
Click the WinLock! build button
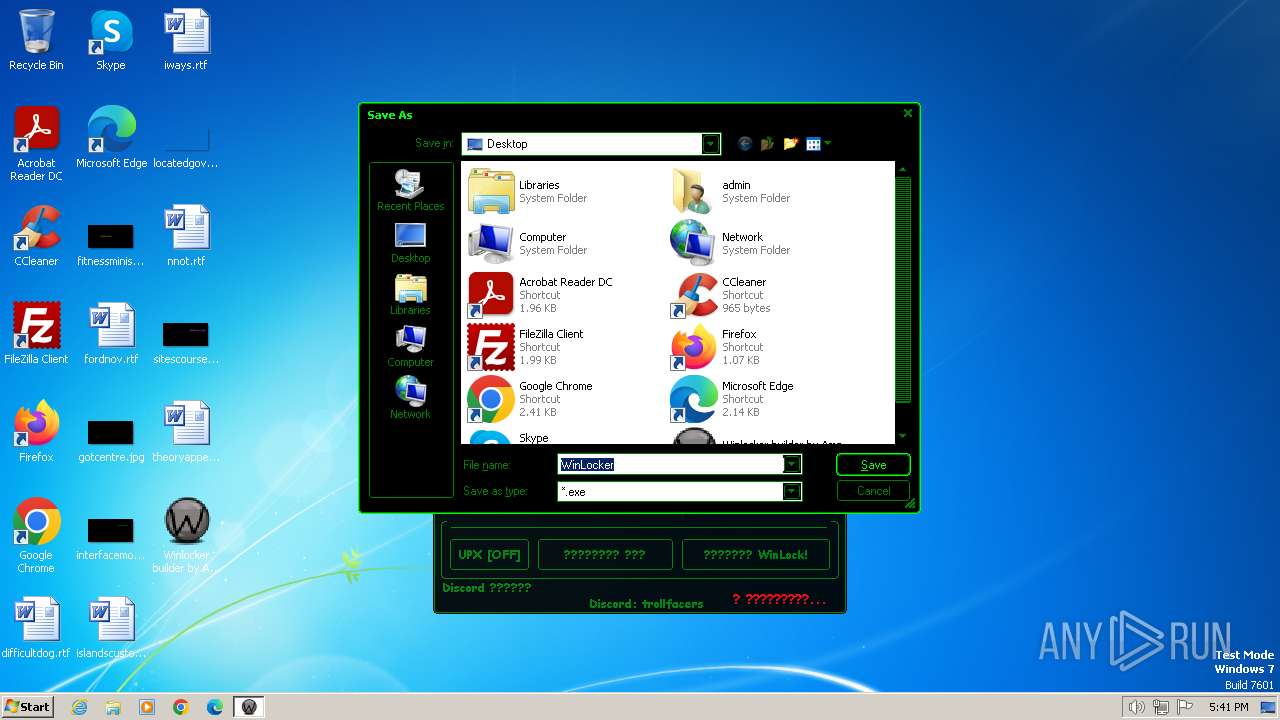coord(755,555)
